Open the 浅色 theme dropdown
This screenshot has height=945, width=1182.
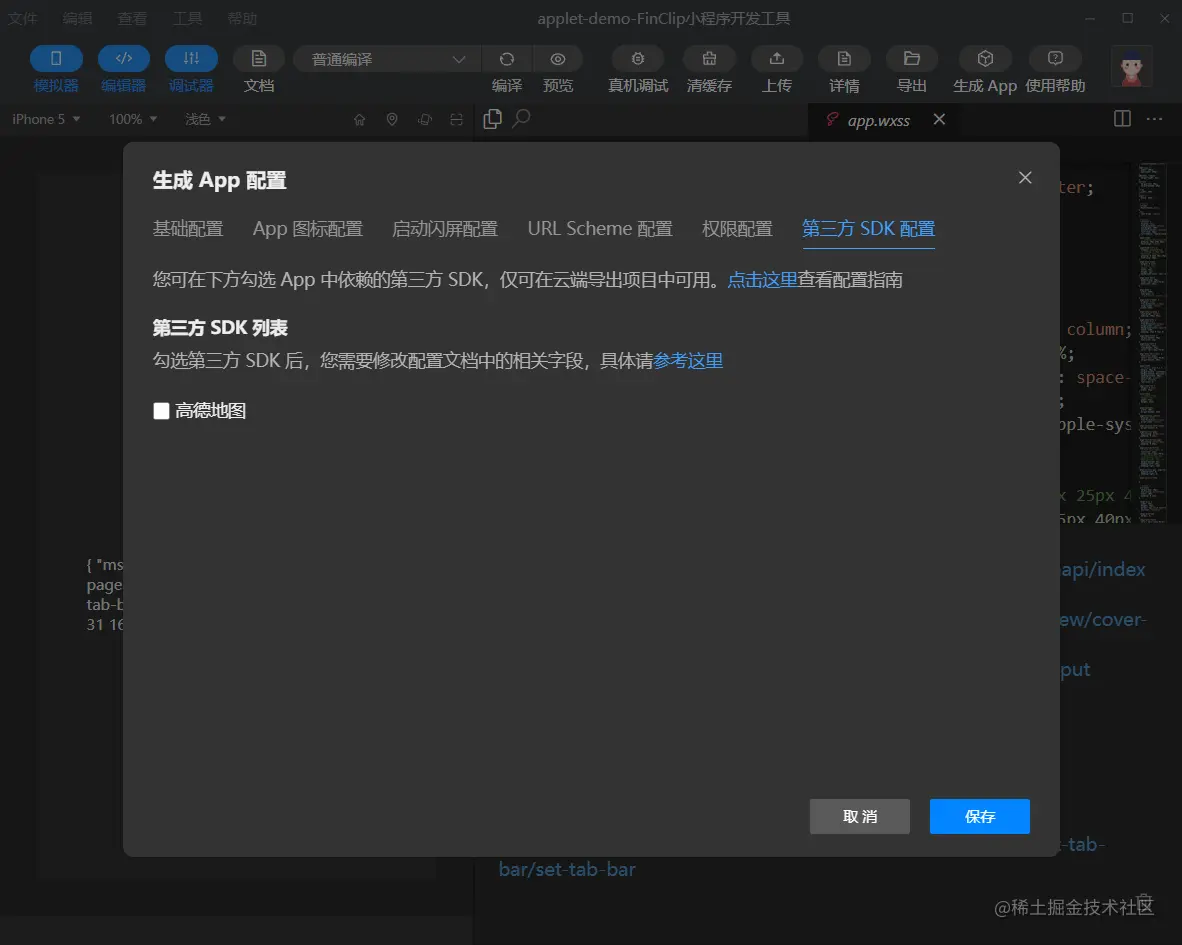(205, 119)
